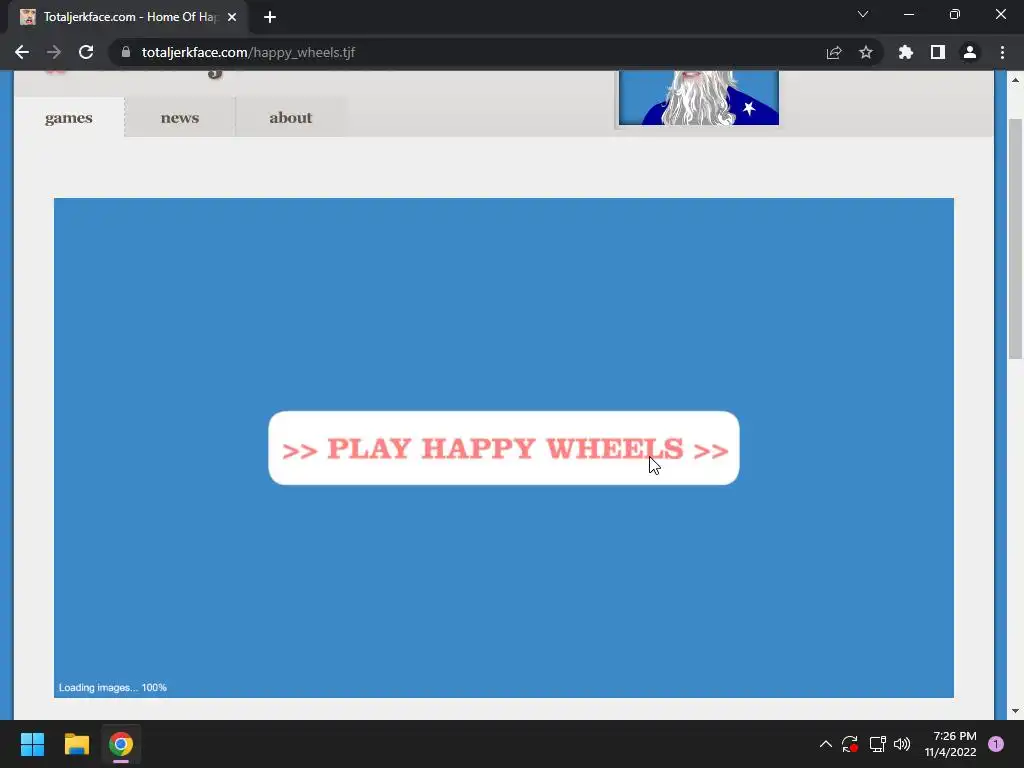This screenshot has width=1024, height=768.
Task: Click the site lock icon in address bar
Action: point(126,52)
